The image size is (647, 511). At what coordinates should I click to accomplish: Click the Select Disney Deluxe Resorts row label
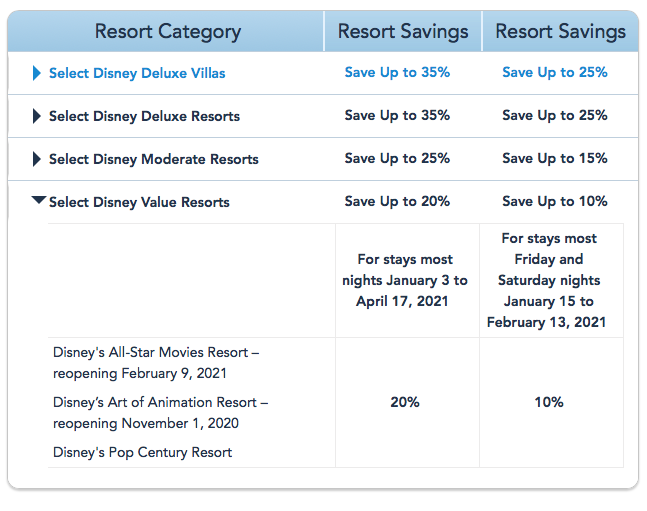[x=144, y=116]
